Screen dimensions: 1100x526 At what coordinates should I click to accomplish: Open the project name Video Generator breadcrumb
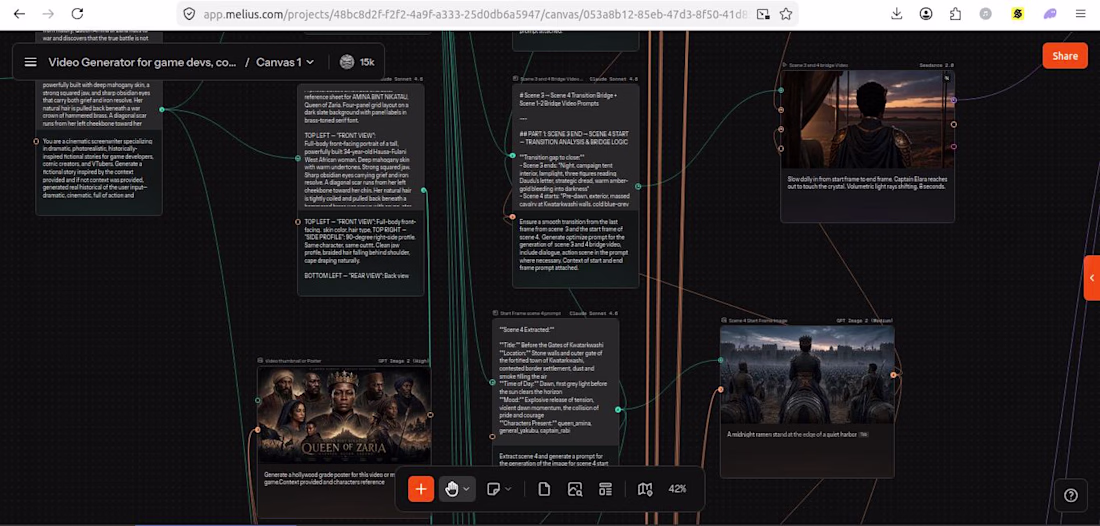(x=142, y=62)
